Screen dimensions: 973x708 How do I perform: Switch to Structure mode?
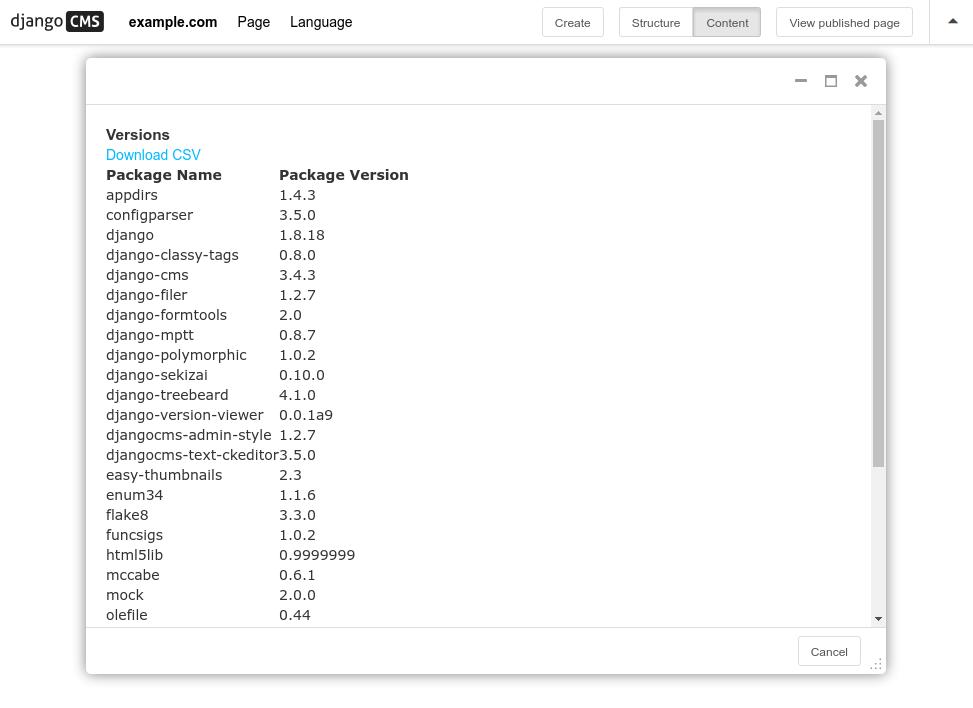[x=656, y=22]
